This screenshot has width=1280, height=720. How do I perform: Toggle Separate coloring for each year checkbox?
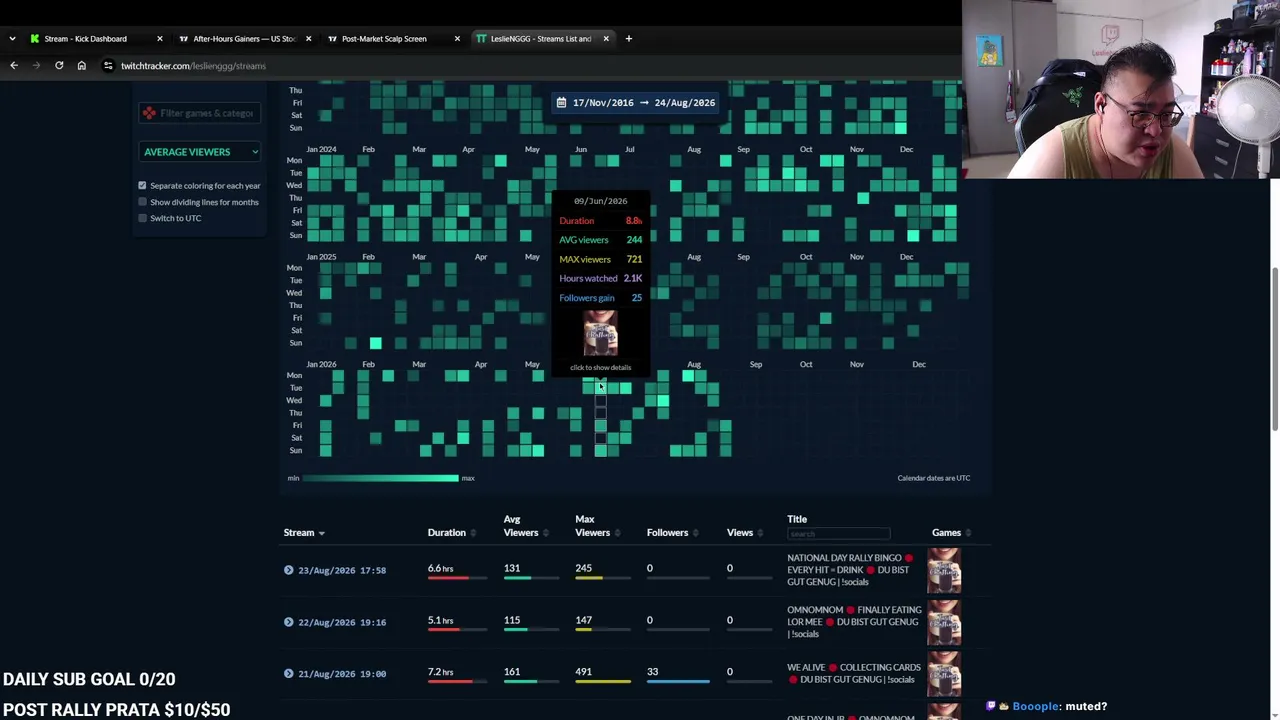point(142,186)
